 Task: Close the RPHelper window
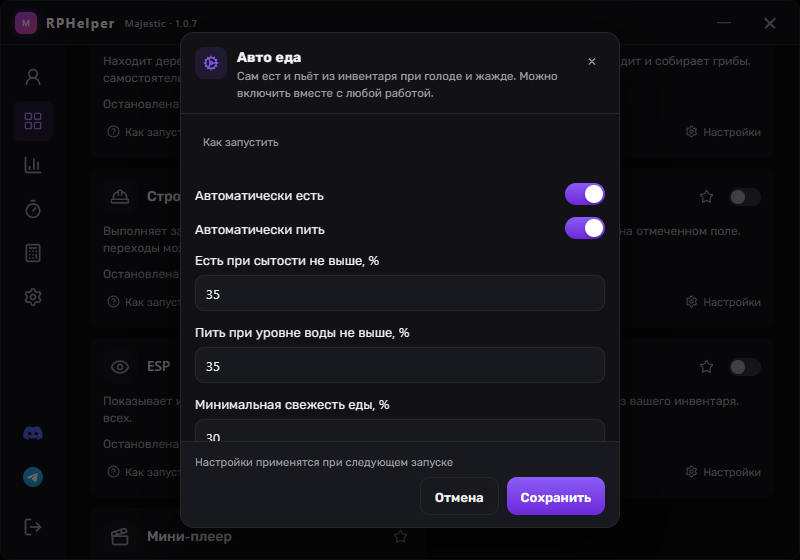point(770,23)
